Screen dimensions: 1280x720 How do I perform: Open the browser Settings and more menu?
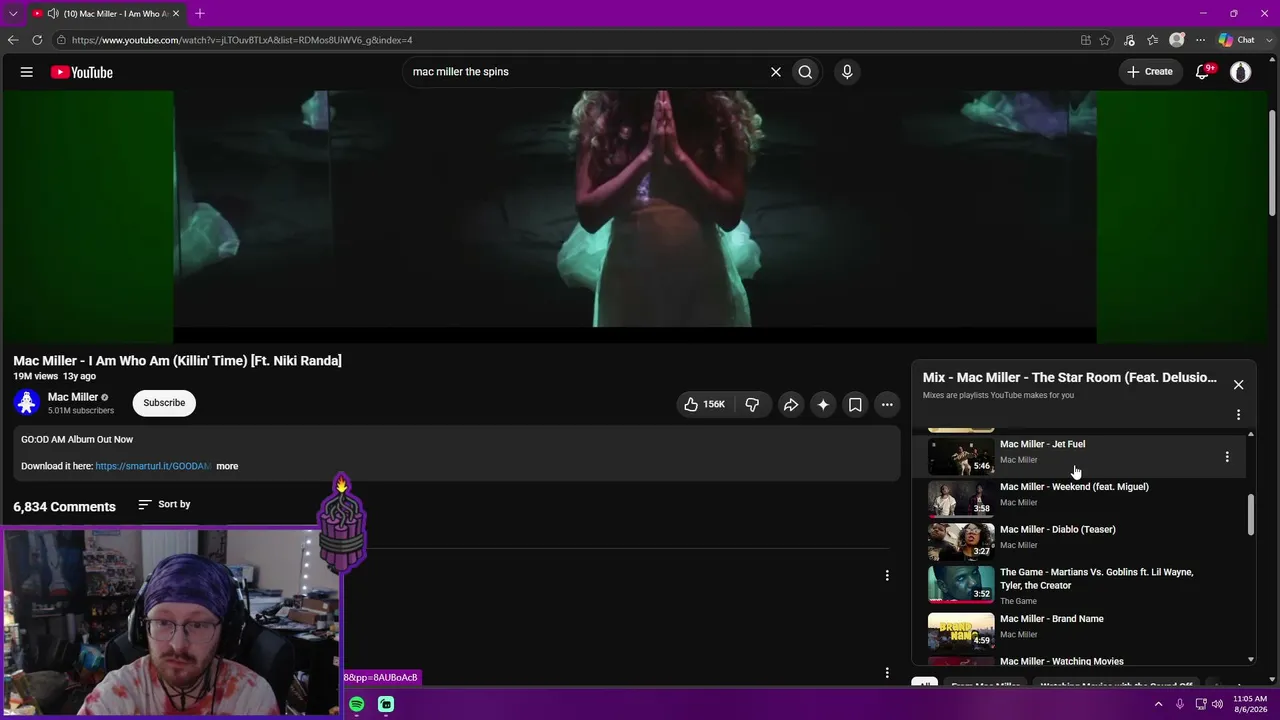pyautogui.click(x=1201, y=40)
